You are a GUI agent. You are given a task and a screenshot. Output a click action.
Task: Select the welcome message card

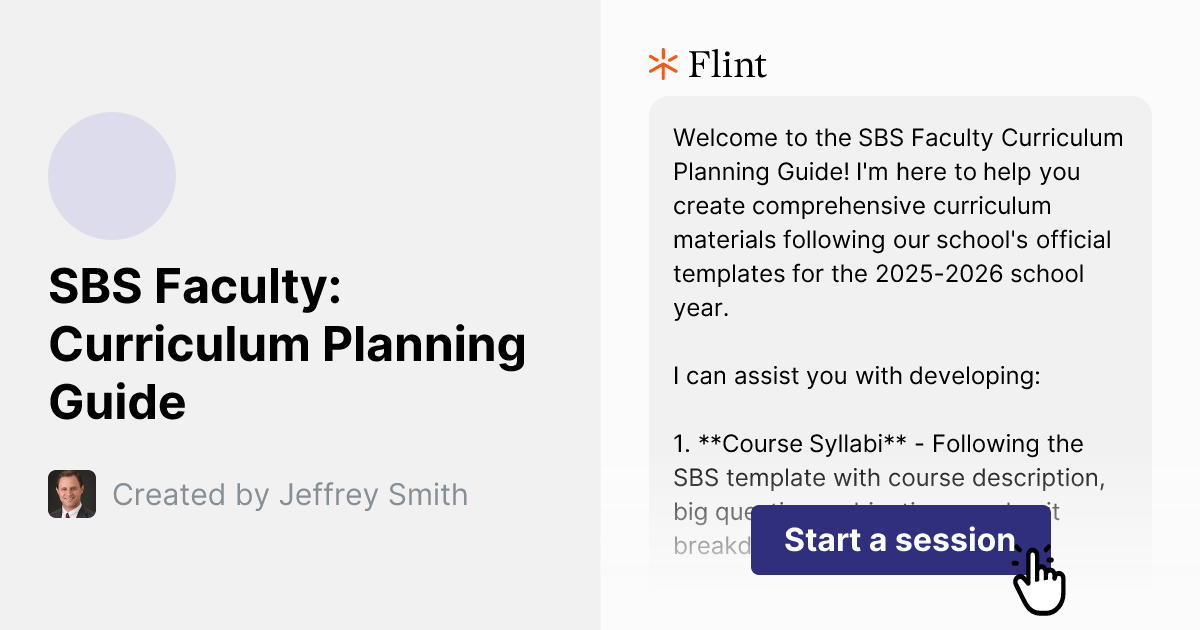(900, 300)
